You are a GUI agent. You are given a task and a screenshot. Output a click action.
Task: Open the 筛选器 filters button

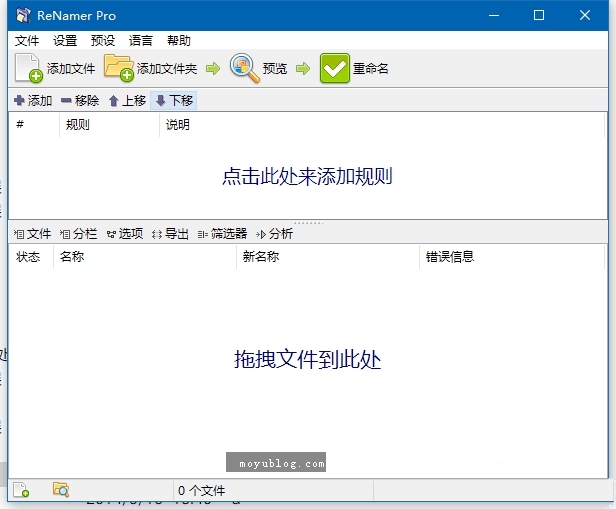point(222,234)
